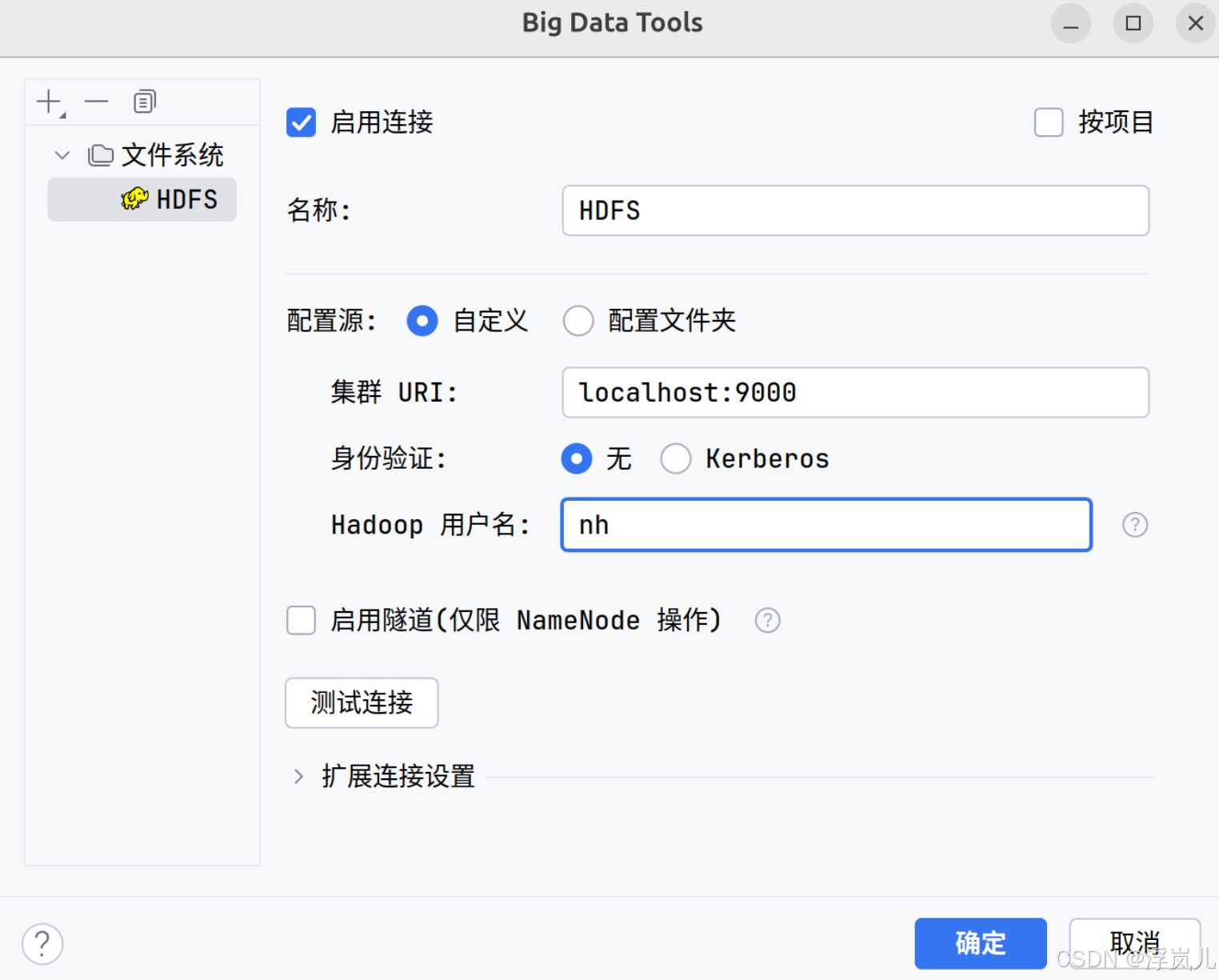Open help for 启用隧道 option
The image size is (1219, 980).
coord(767,620)
